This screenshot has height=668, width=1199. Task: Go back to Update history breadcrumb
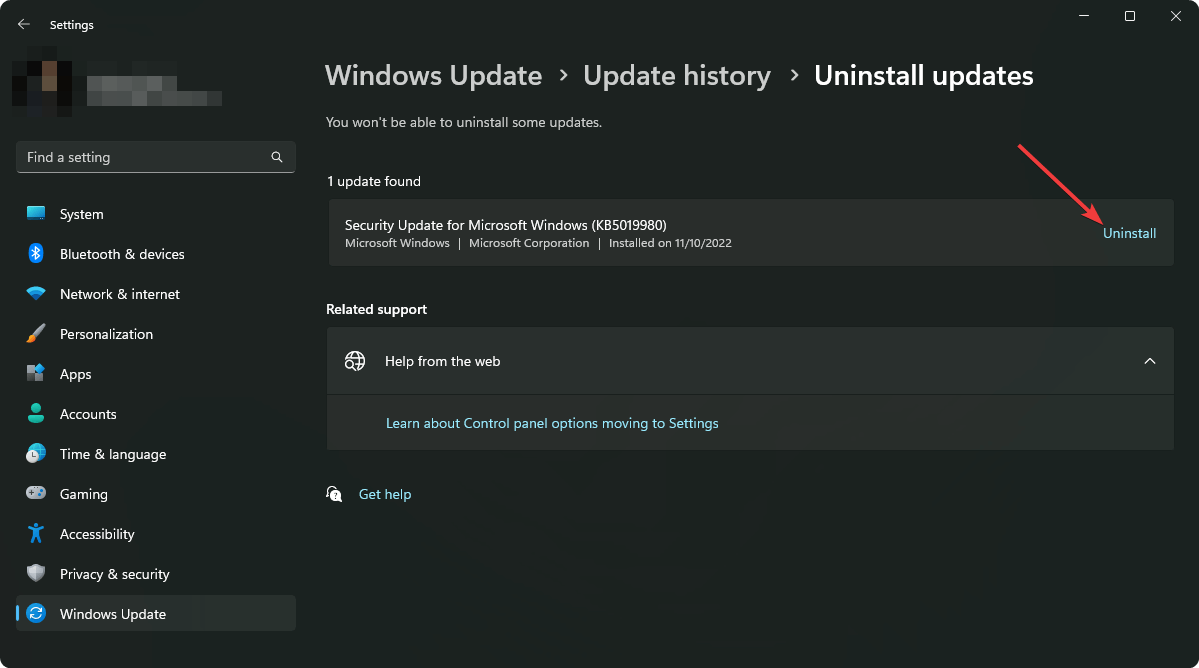point(677,75)
